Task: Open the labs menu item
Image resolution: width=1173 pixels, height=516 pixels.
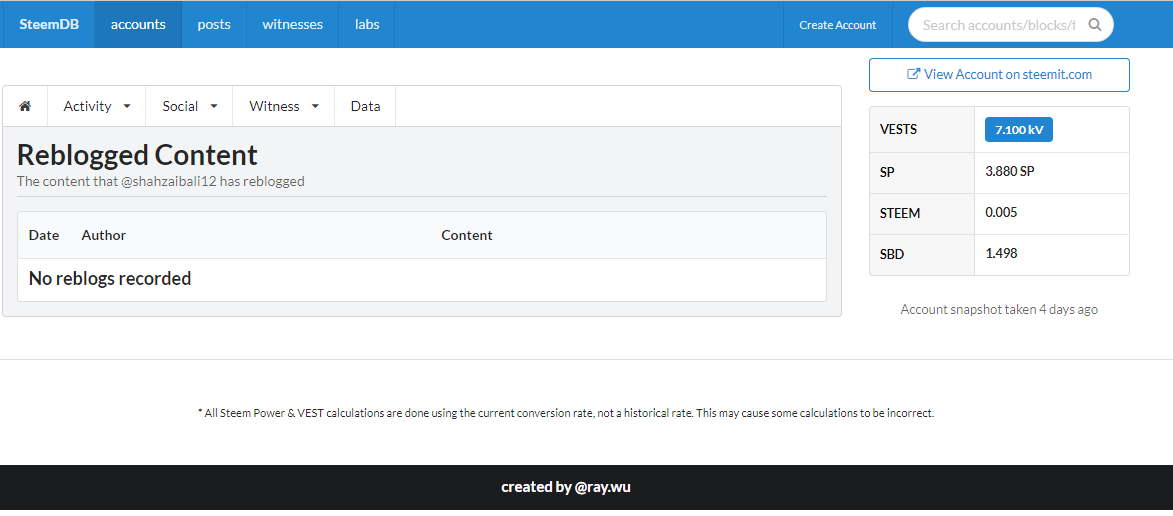Action: point(367,24)
